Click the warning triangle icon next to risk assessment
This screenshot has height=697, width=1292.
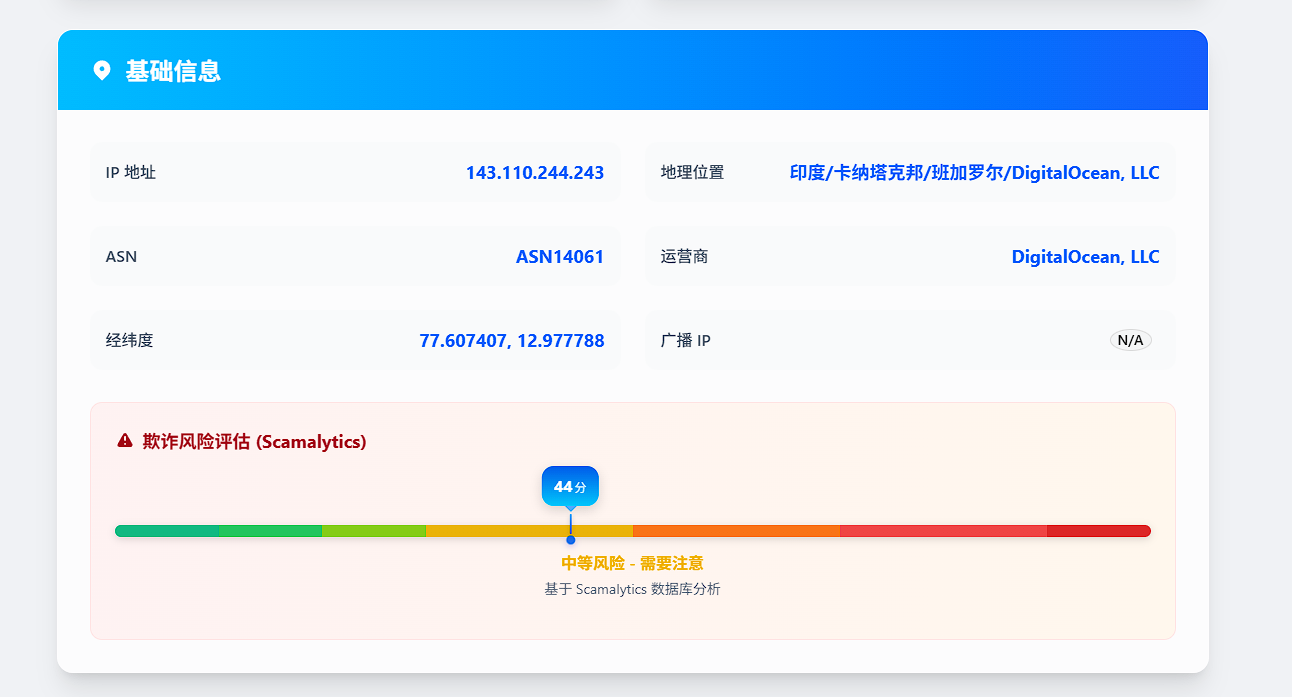click(x=122, y=442)
